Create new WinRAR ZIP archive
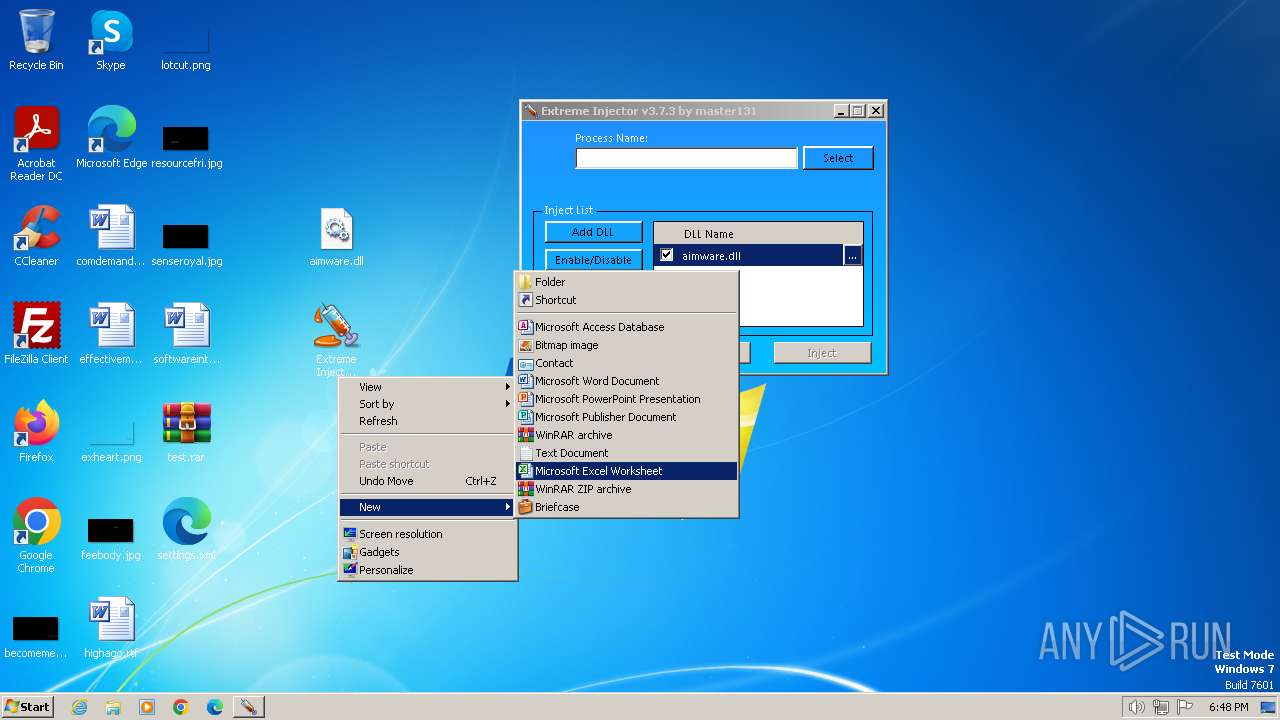This screenshot has height=720, width=1280. click(626, 489)
